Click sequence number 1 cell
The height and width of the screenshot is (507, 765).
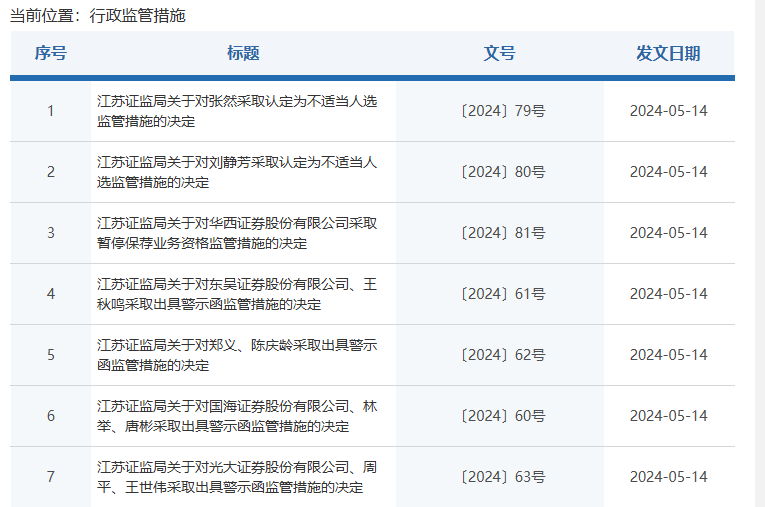51,111
